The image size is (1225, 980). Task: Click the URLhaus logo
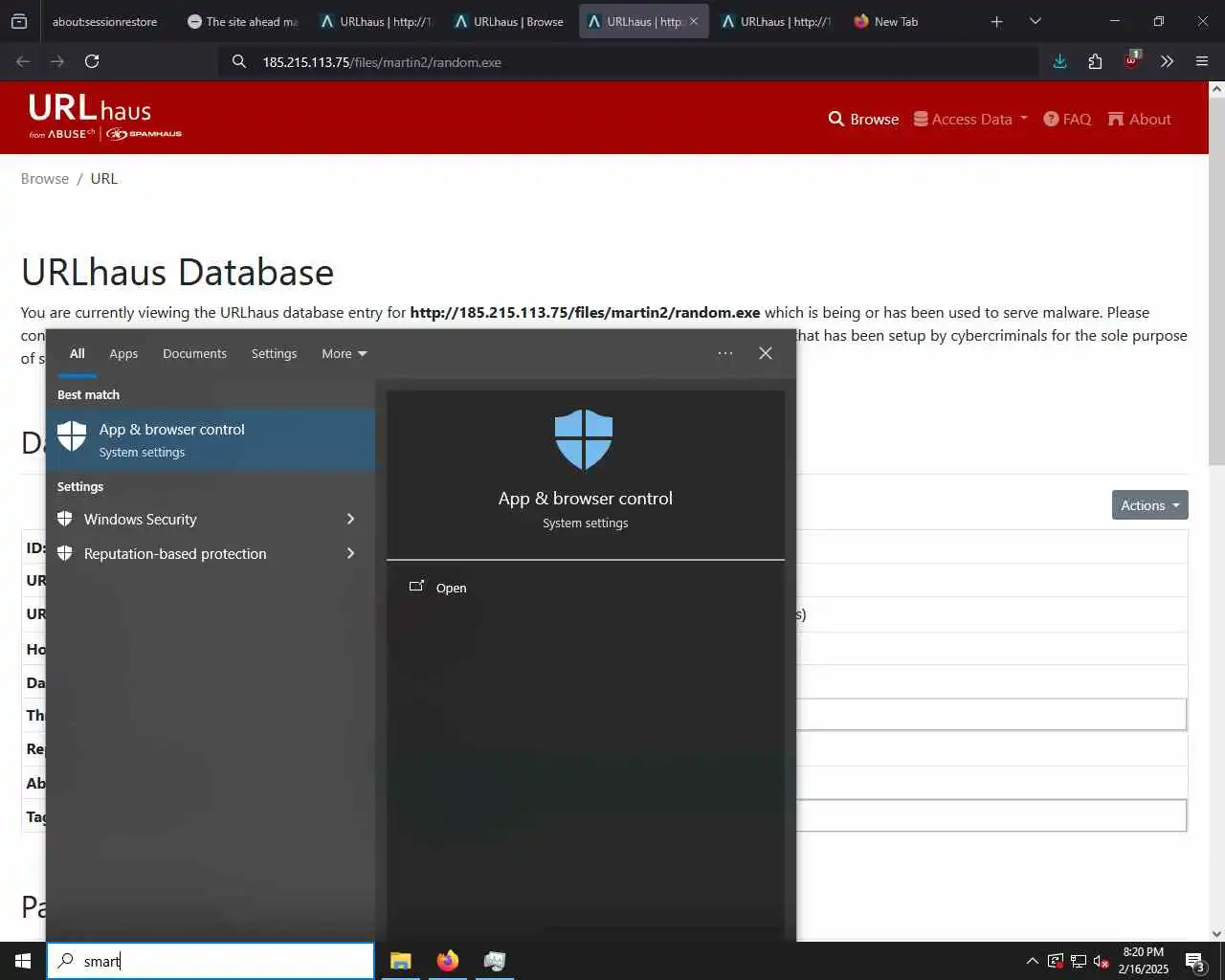point(104,117)
